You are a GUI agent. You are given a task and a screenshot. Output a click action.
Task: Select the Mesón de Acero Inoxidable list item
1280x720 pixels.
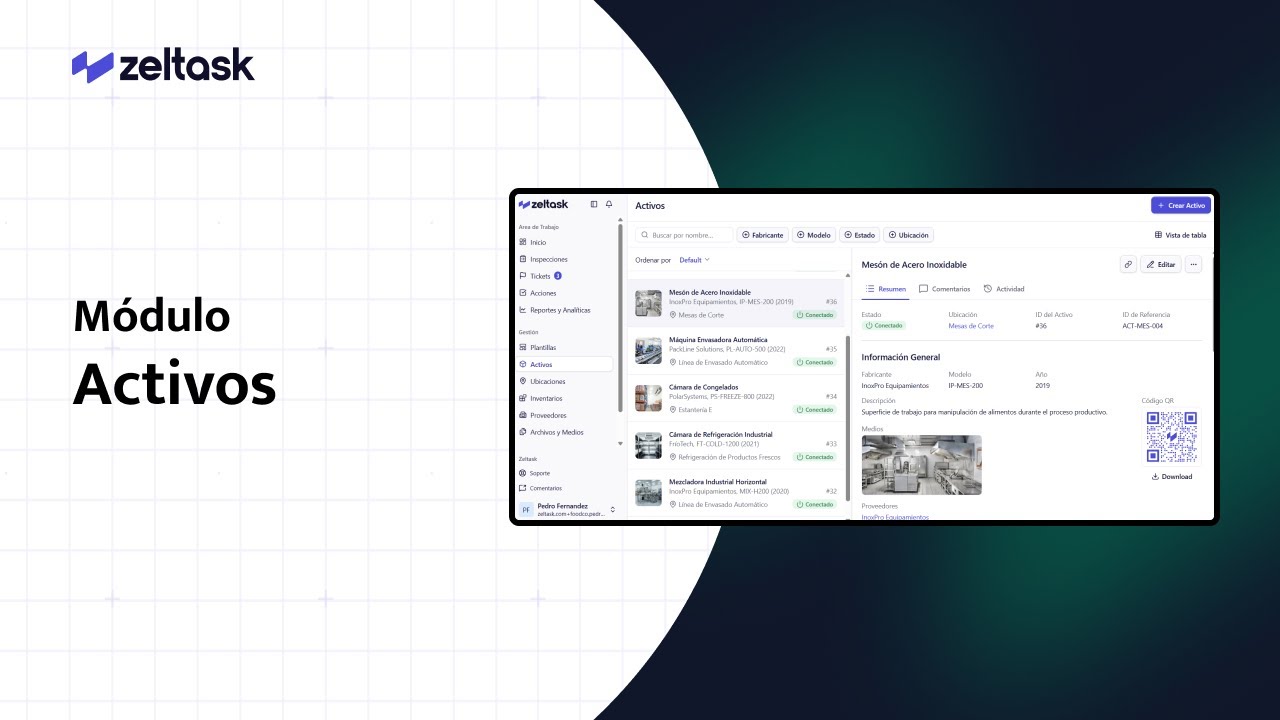[x=736, y=303]
